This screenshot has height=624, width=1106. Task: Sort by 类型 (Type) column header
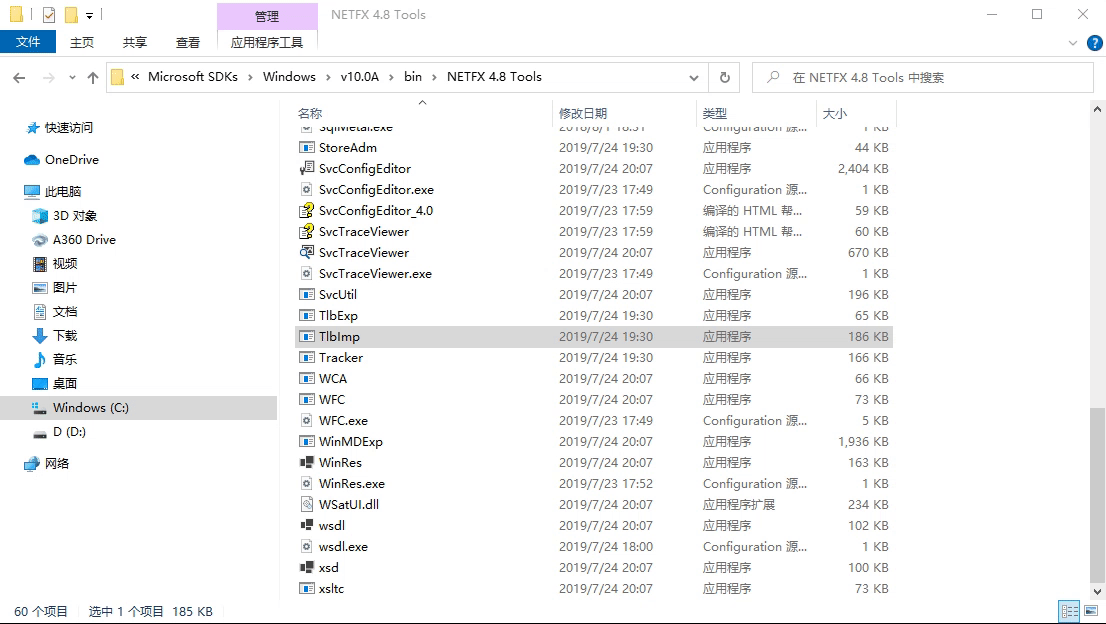(756, 113)
